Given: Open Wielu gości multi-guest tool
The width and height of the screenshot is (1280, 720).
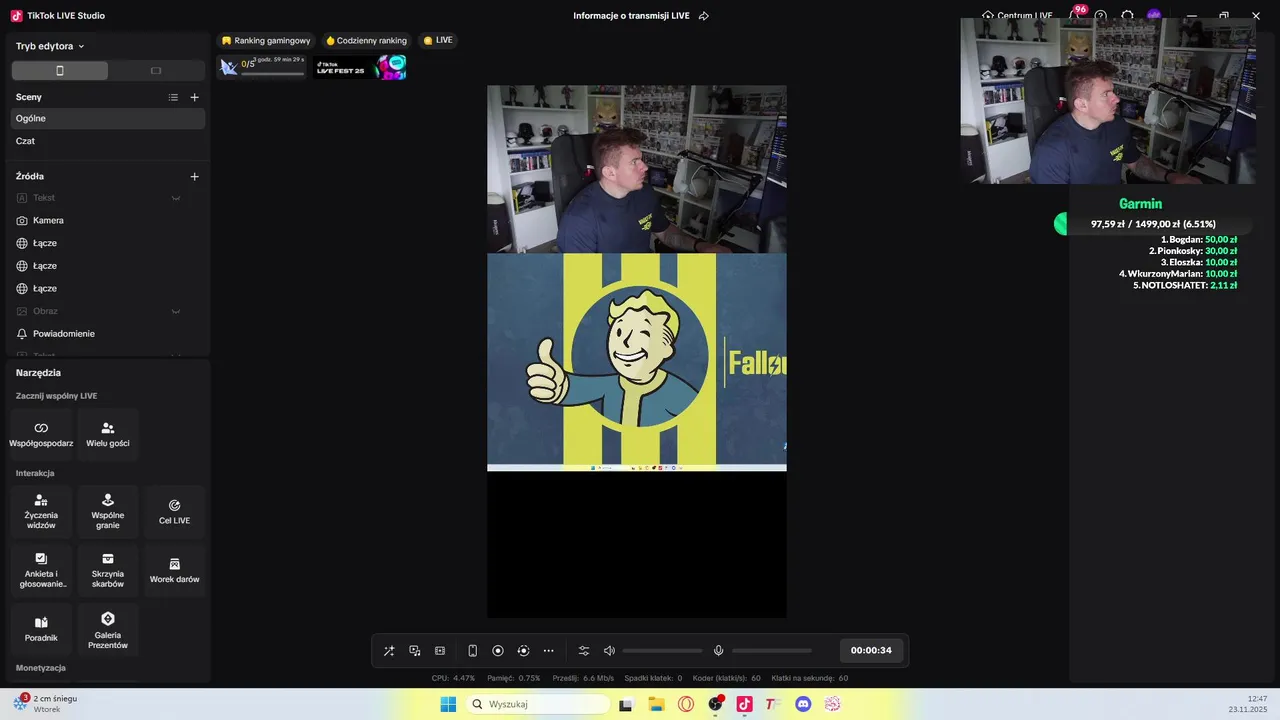Looking at the screenshot, I should tap(108, 434).
